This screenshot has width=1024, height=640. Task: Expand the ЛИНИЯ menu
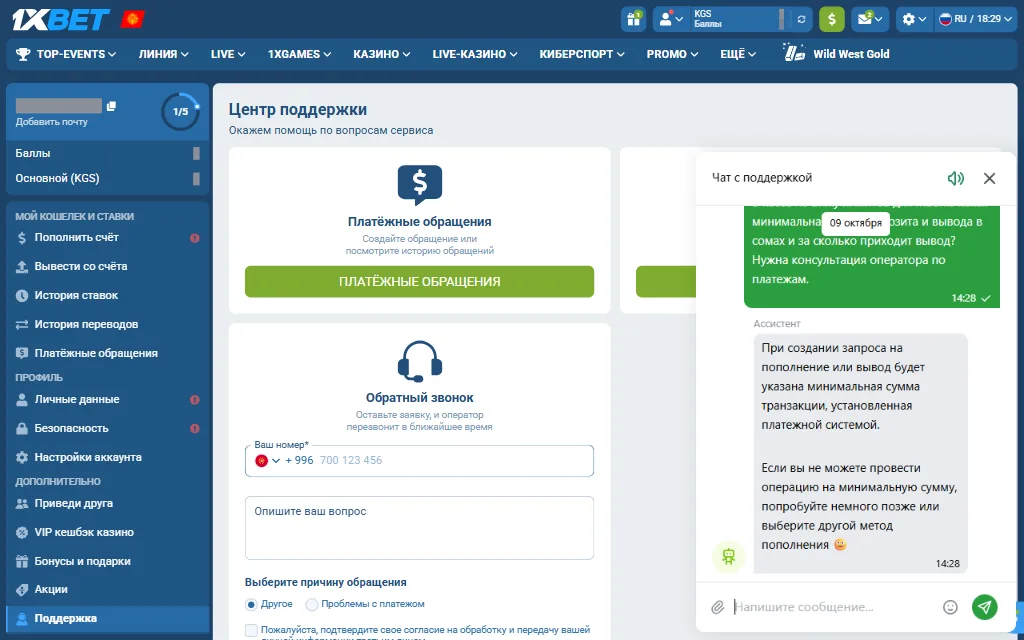[163, 54]
